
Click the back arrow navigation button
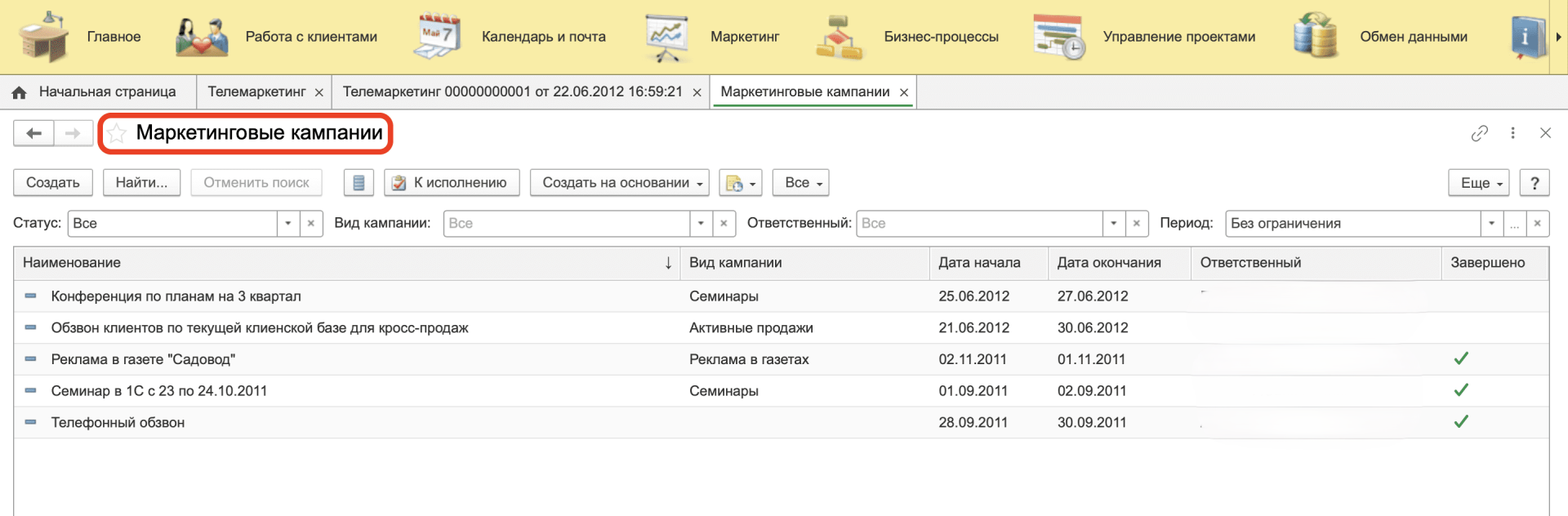point(33,133)
